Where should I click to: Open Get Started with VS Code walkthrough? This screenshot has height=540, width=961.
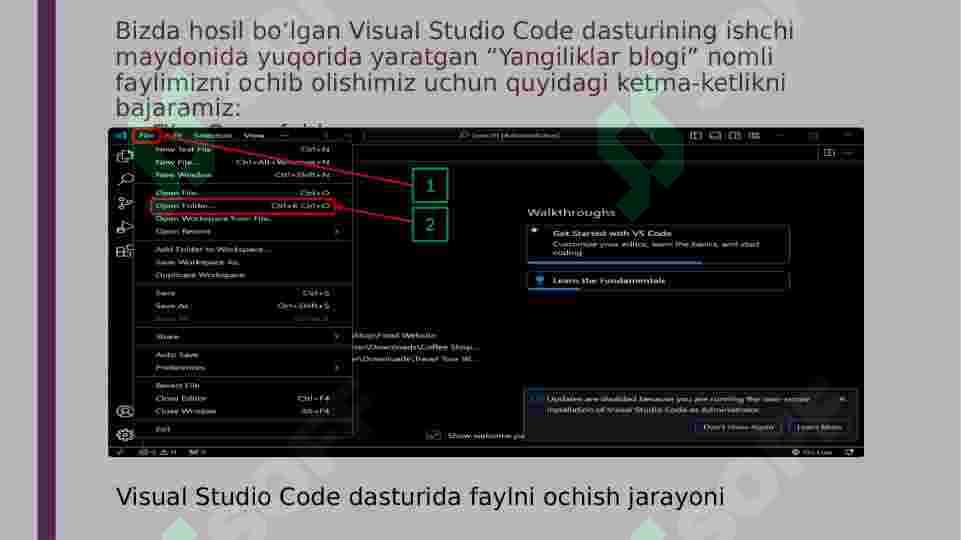coord(658,243)
